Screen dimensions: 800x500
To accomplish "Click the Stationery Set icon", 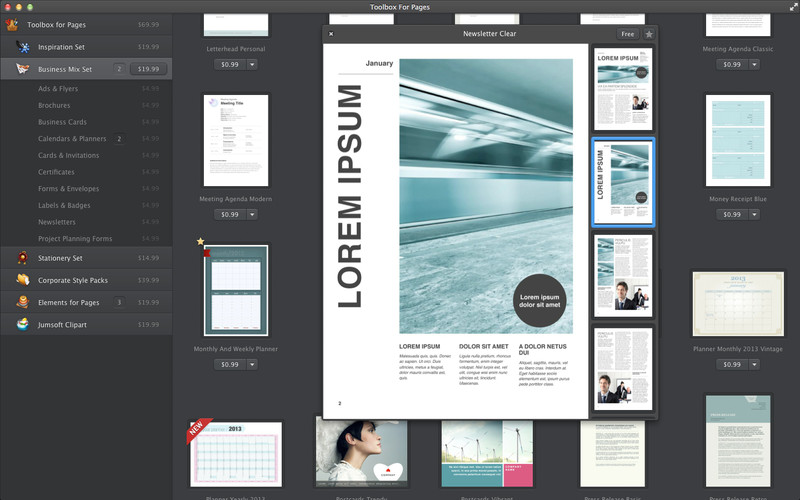I will tap(22, 258).
